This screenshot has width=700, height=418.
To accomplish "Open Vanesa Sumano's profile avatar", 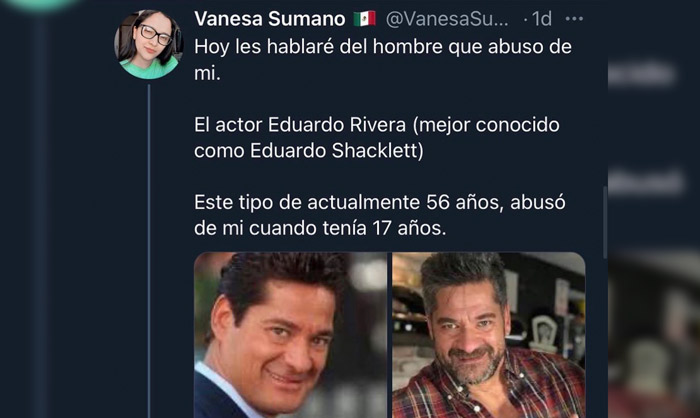I will tap(149, 45).
